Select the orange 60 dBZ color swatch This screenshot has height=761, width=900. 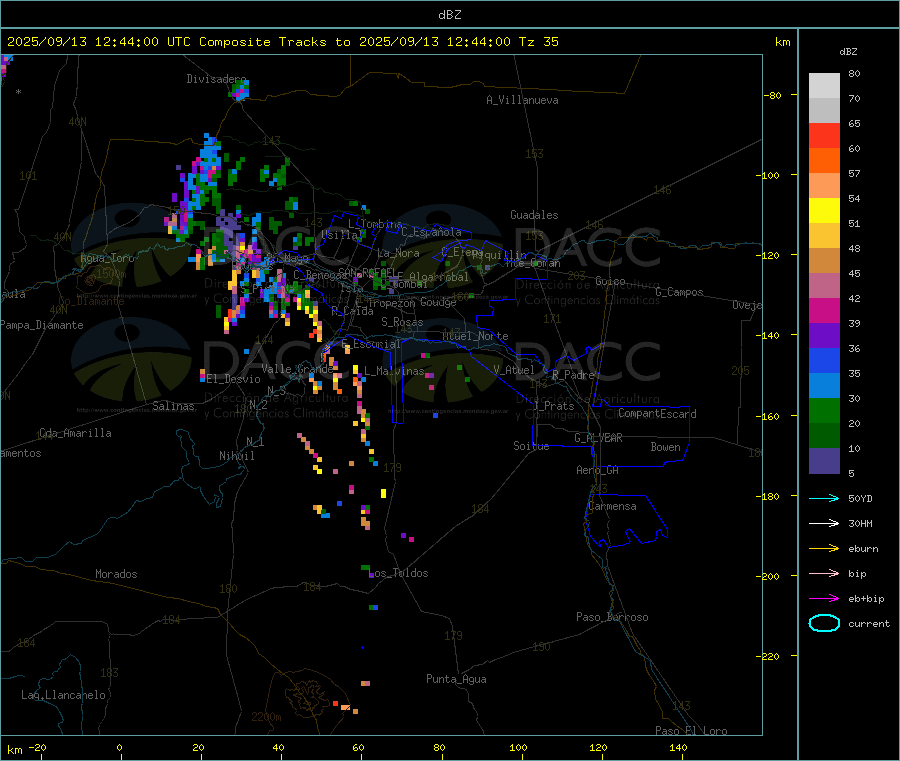[824, 161]
